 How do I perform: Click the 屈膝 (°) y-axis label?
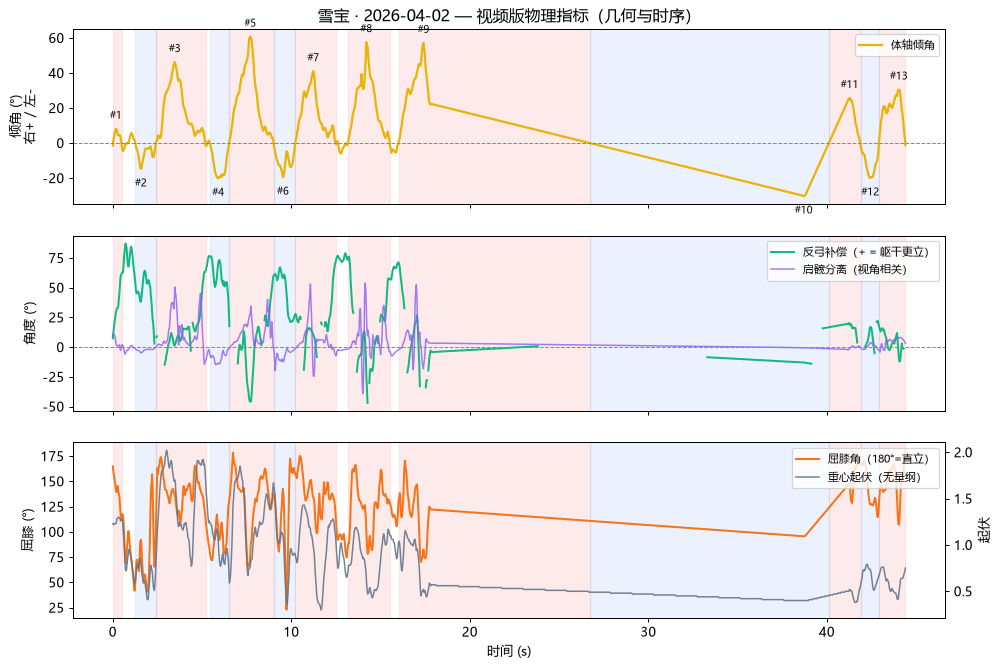pyautogui.click(x=27, y=530)
